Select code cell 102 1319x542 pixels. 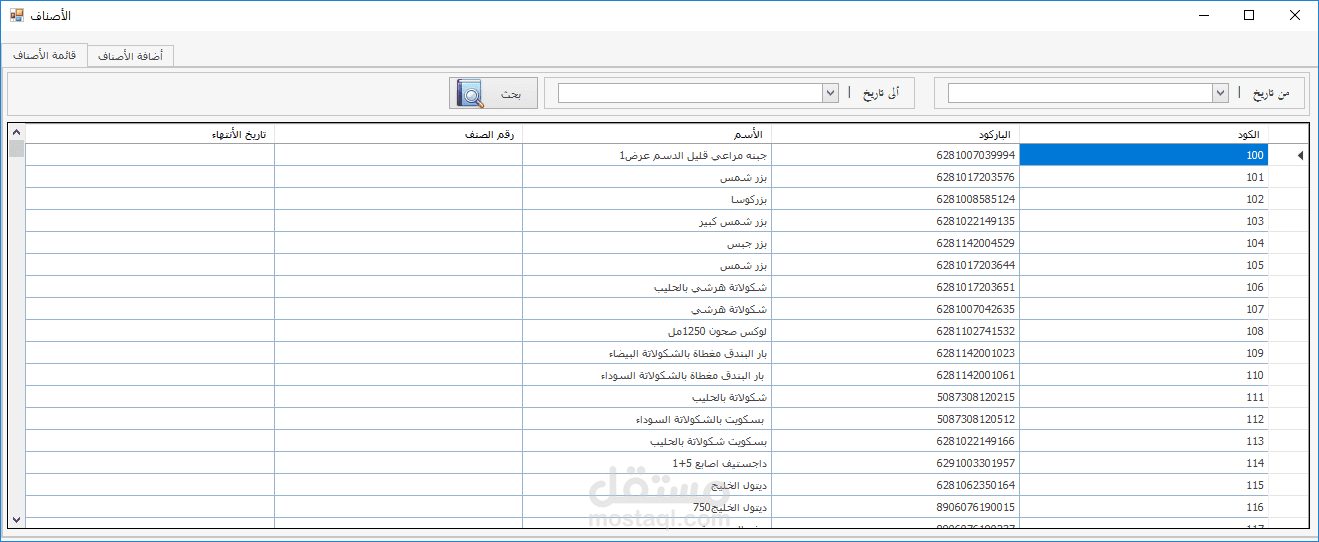(x=1144, y=199)
